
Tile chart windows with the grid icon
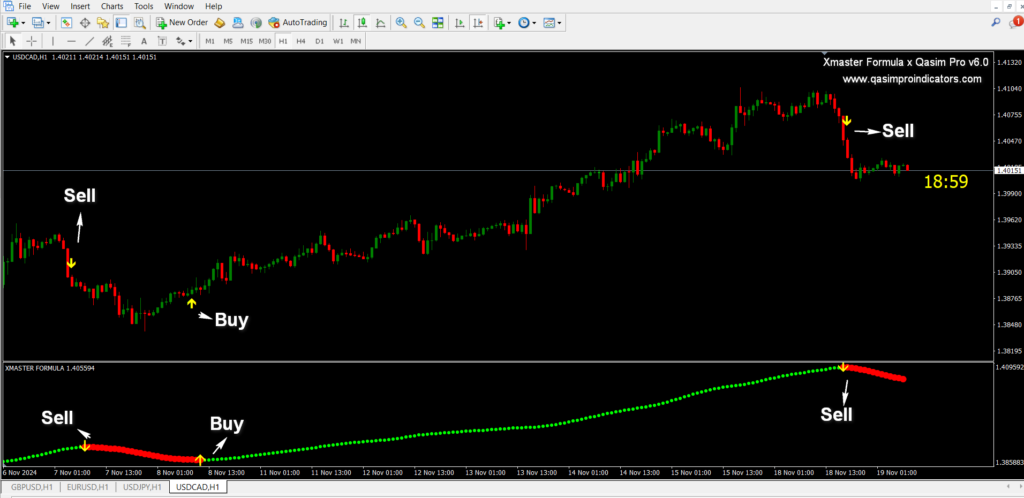438,23
